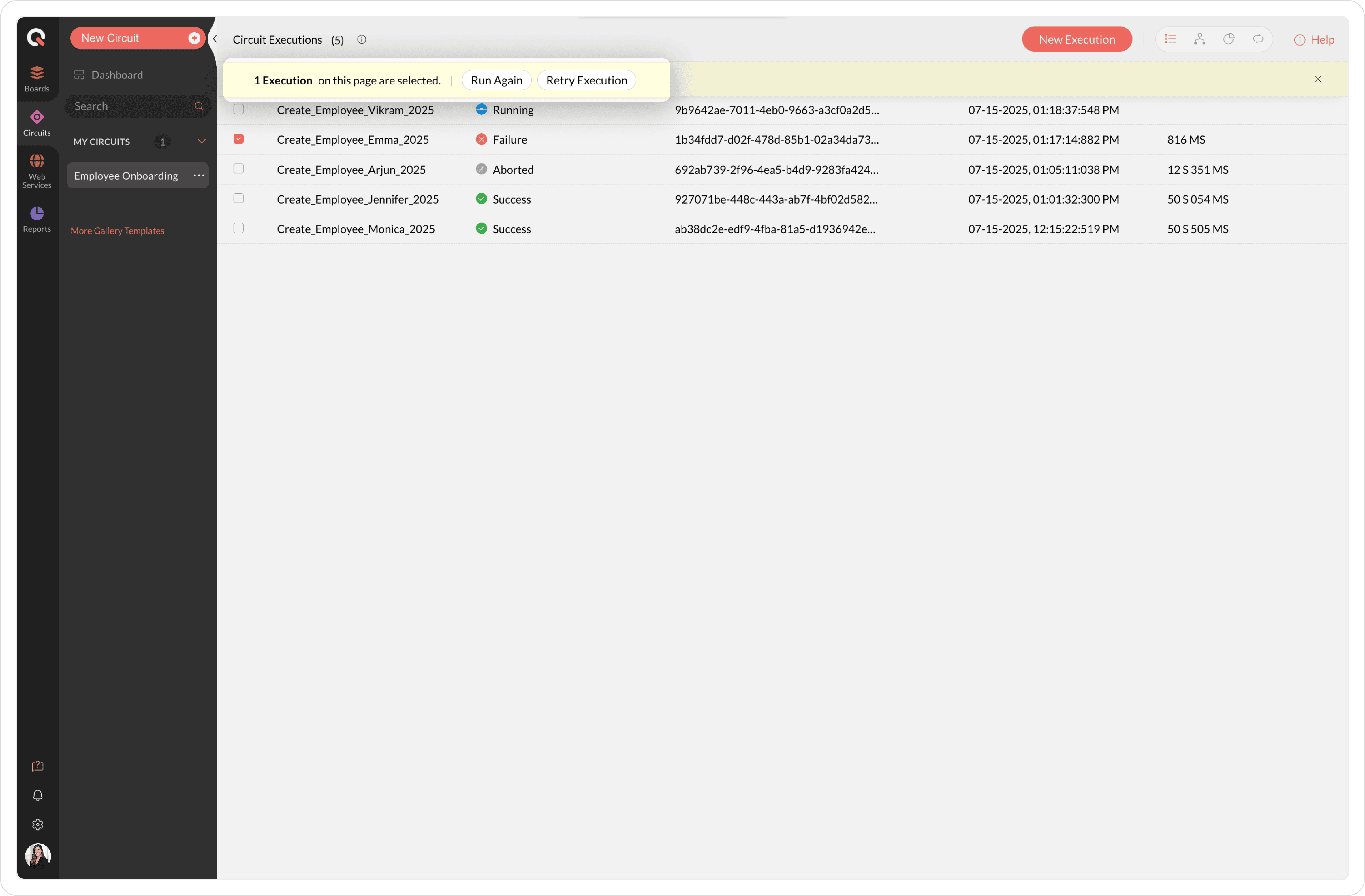Click info icon beside Circuit Executions

point(361,39)
